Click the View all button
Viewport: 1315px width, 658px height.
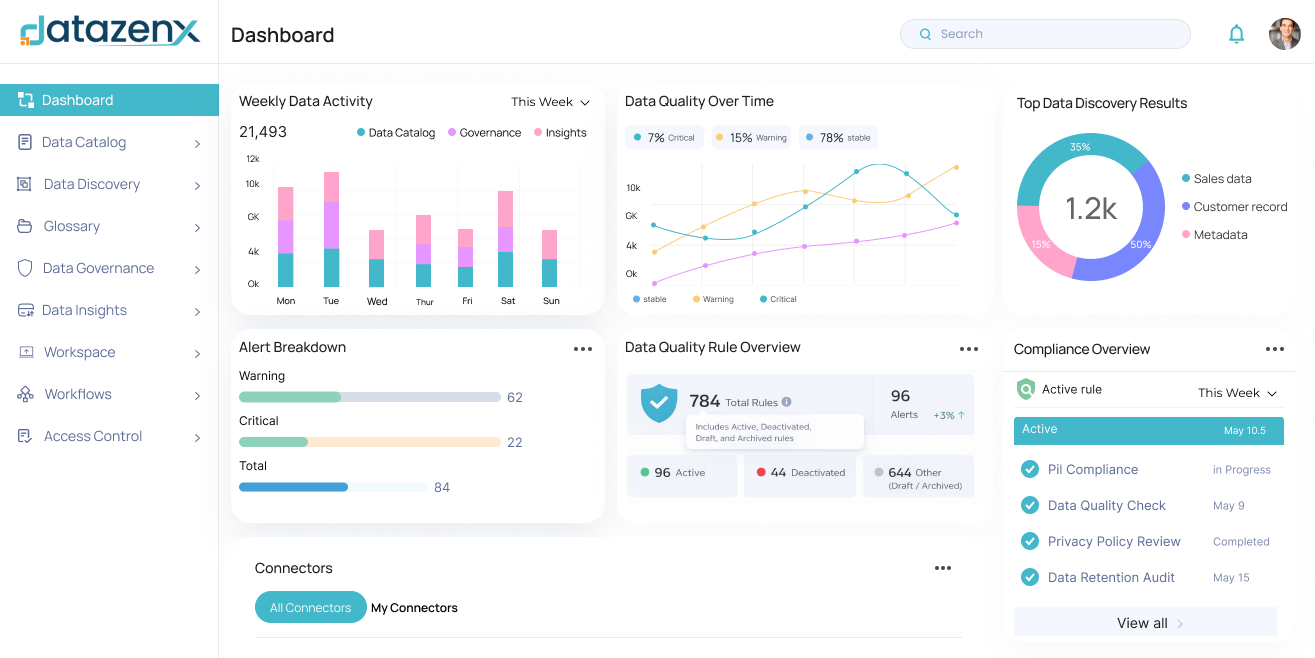(1145, 623)
